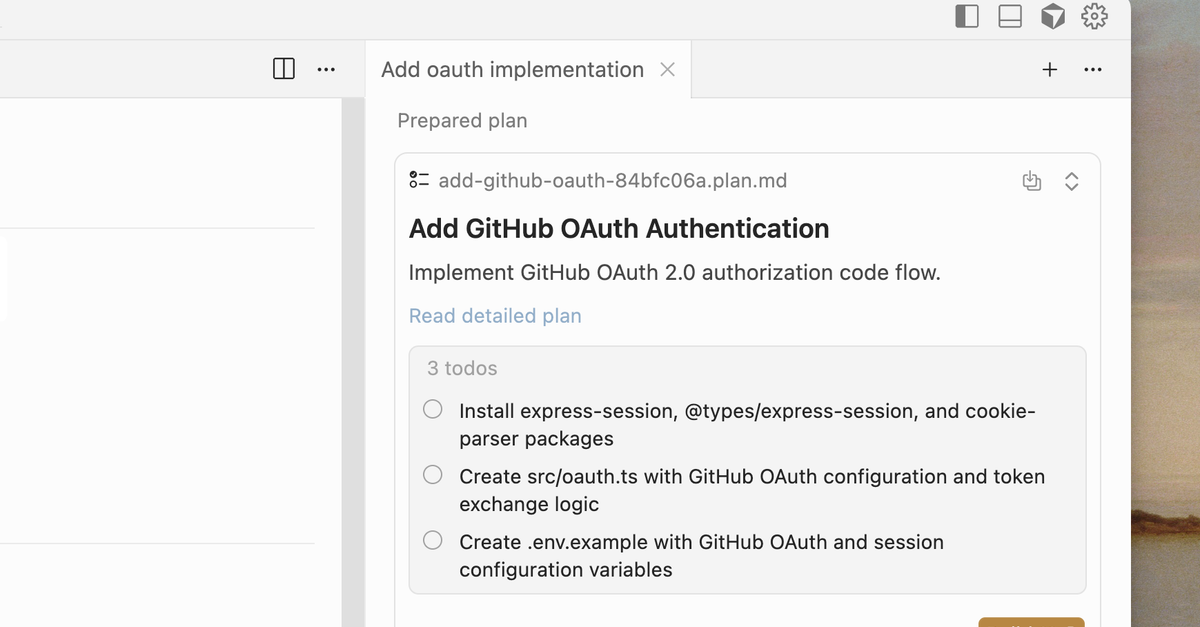Close the Add oauth implementation tab
The height and width of the screenshot is (627, 1200).
click(x=668, y=69)
